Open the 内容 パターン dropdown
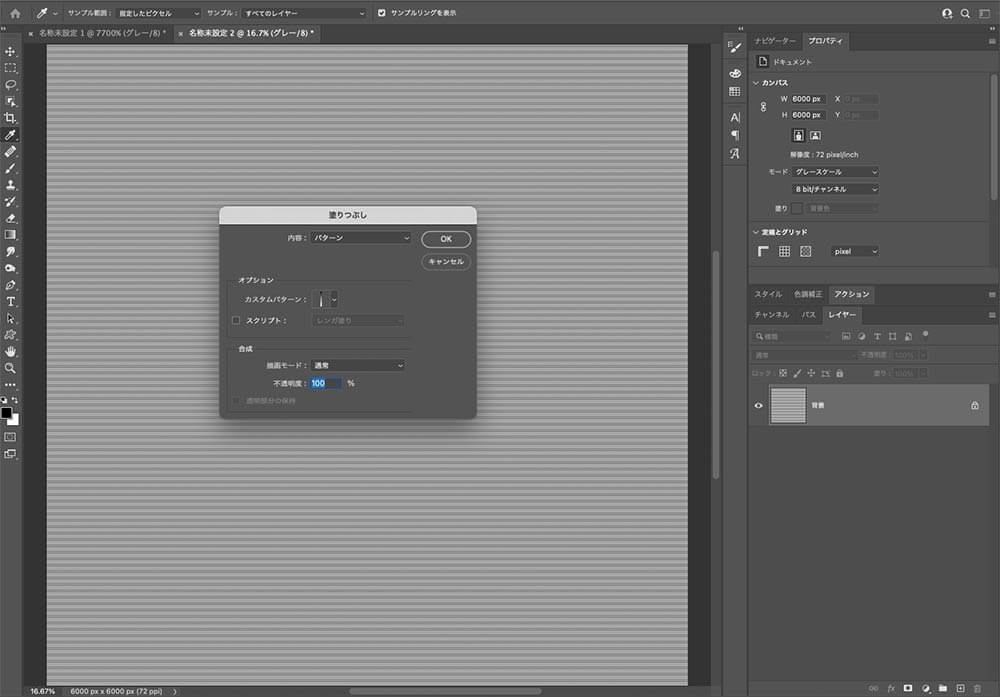The image size is (1000, 697). click(x=361, y=238)
